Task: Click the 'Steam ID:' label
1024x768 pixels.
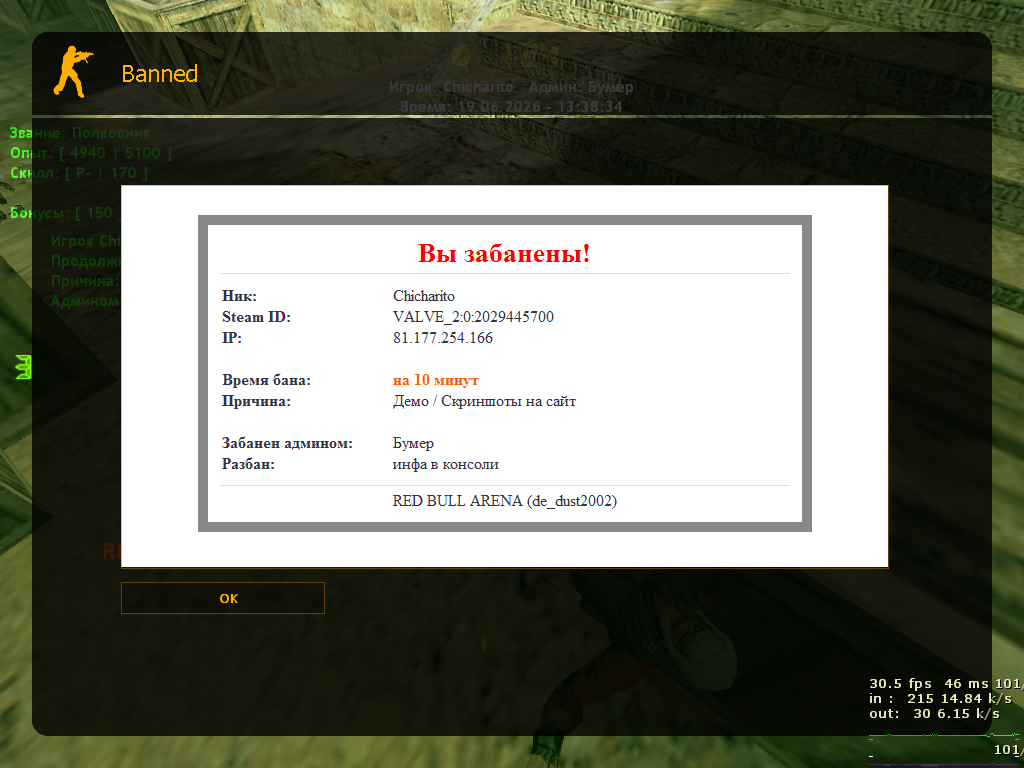Action: click(257, 317)
